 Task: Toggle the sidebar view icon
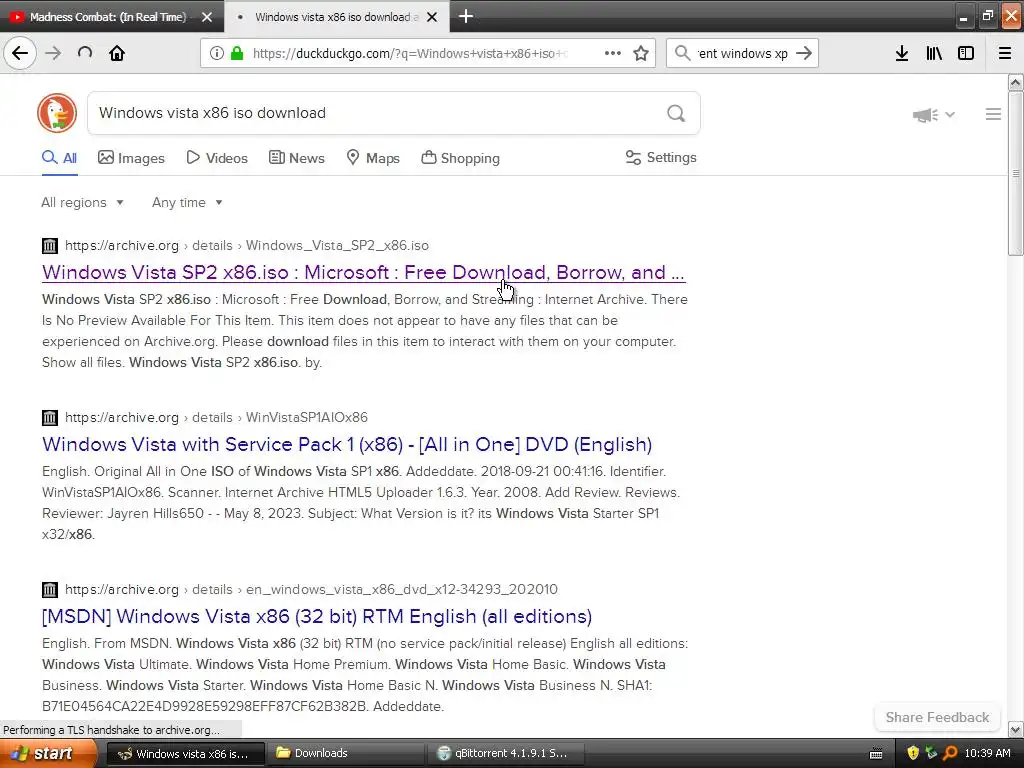tap(966, 53)
